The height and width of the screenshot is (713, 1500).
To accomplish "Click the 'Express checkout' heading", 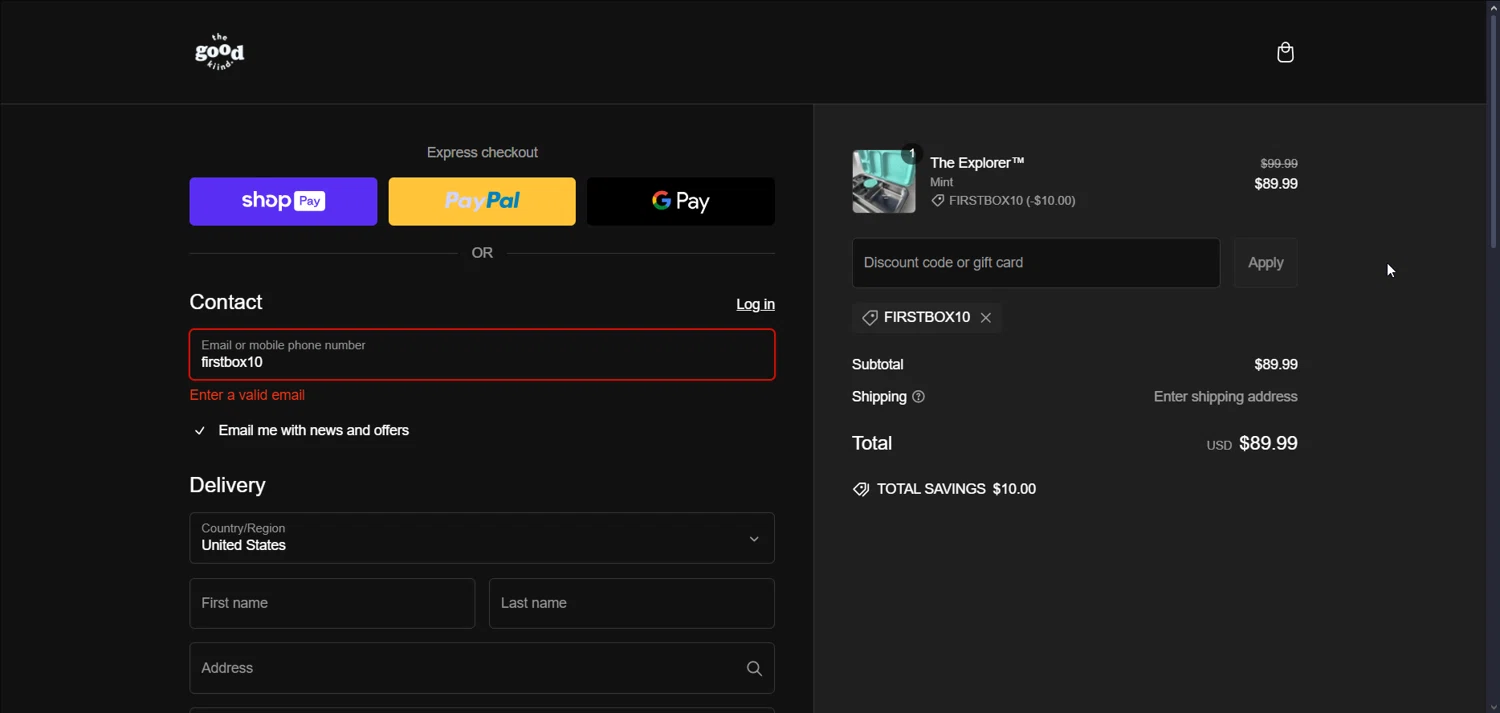I will pos(482,152).
